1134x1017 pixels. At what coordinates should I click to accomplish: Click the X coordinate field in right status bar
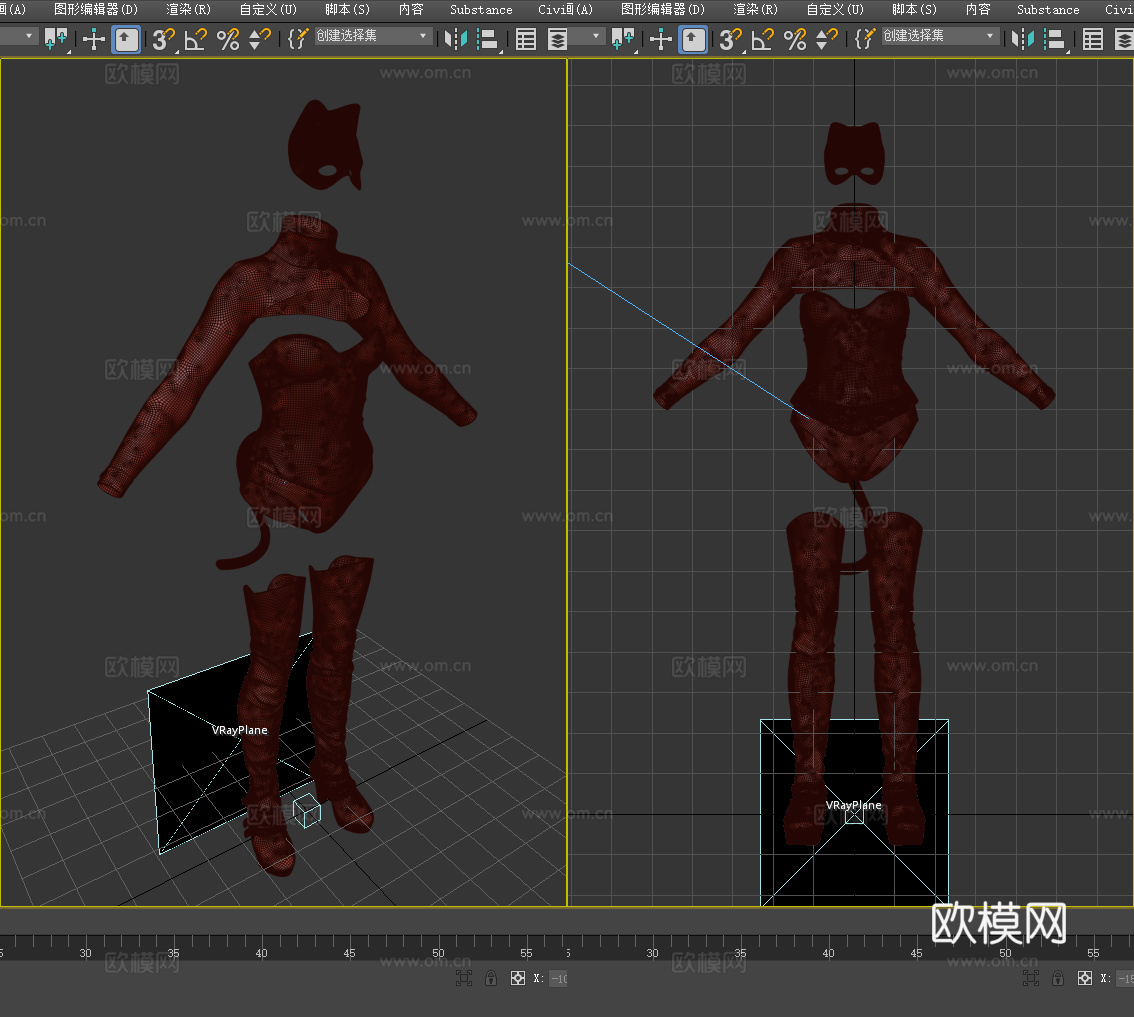[x=1125, y=979]
